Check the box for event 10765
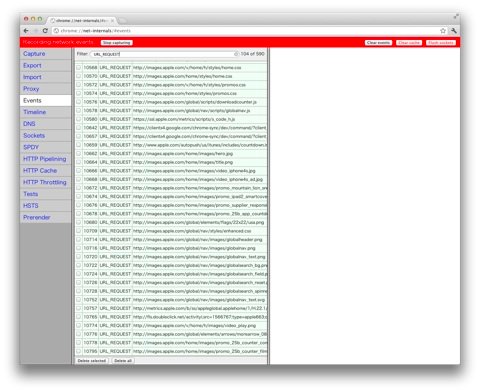The image size is (480, 392). 79,317
